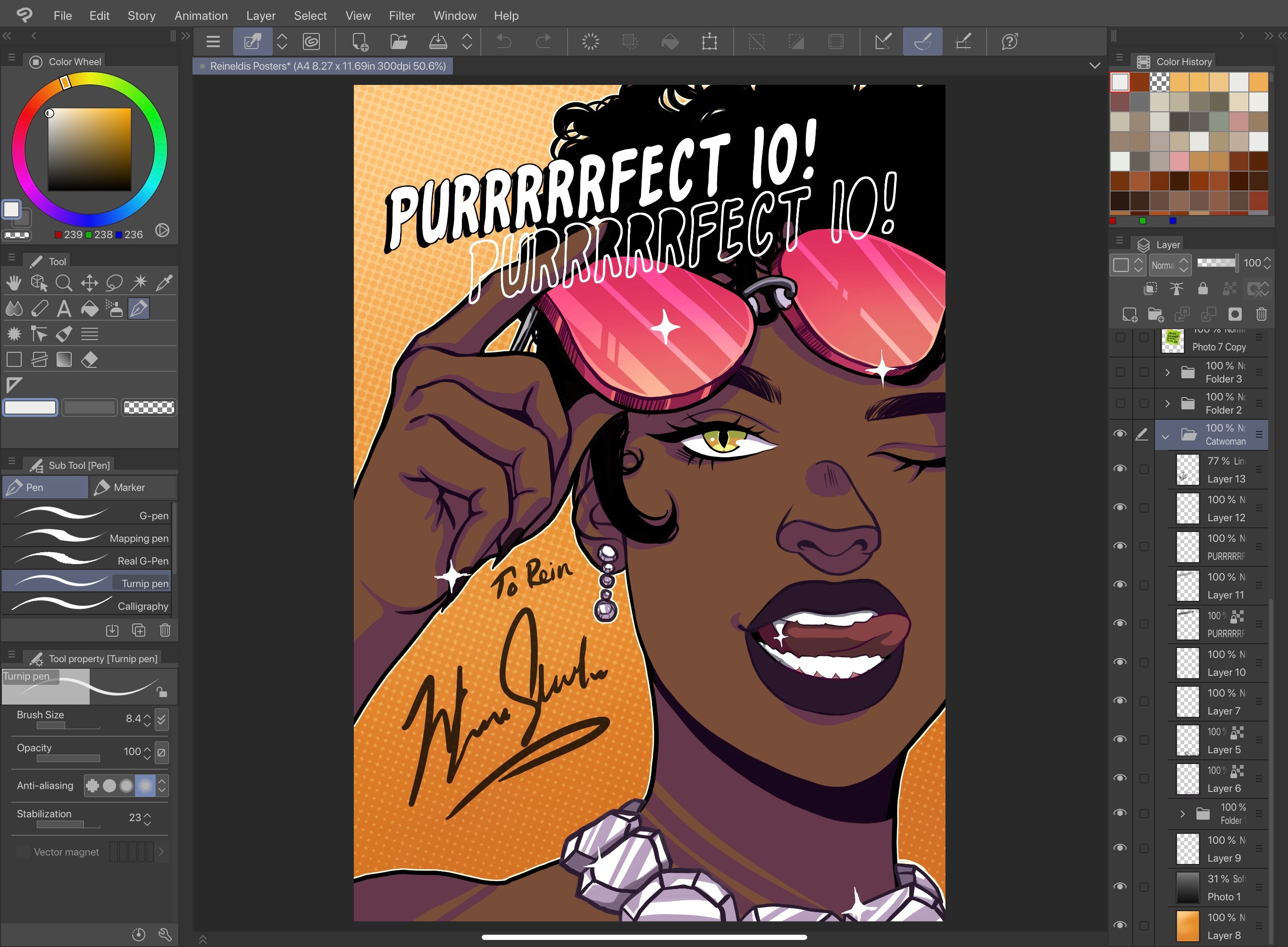Viewport: 1288px width, 947px height.
Task: Select the Zoom magnifier tool
Action: [x=64, y=282]
